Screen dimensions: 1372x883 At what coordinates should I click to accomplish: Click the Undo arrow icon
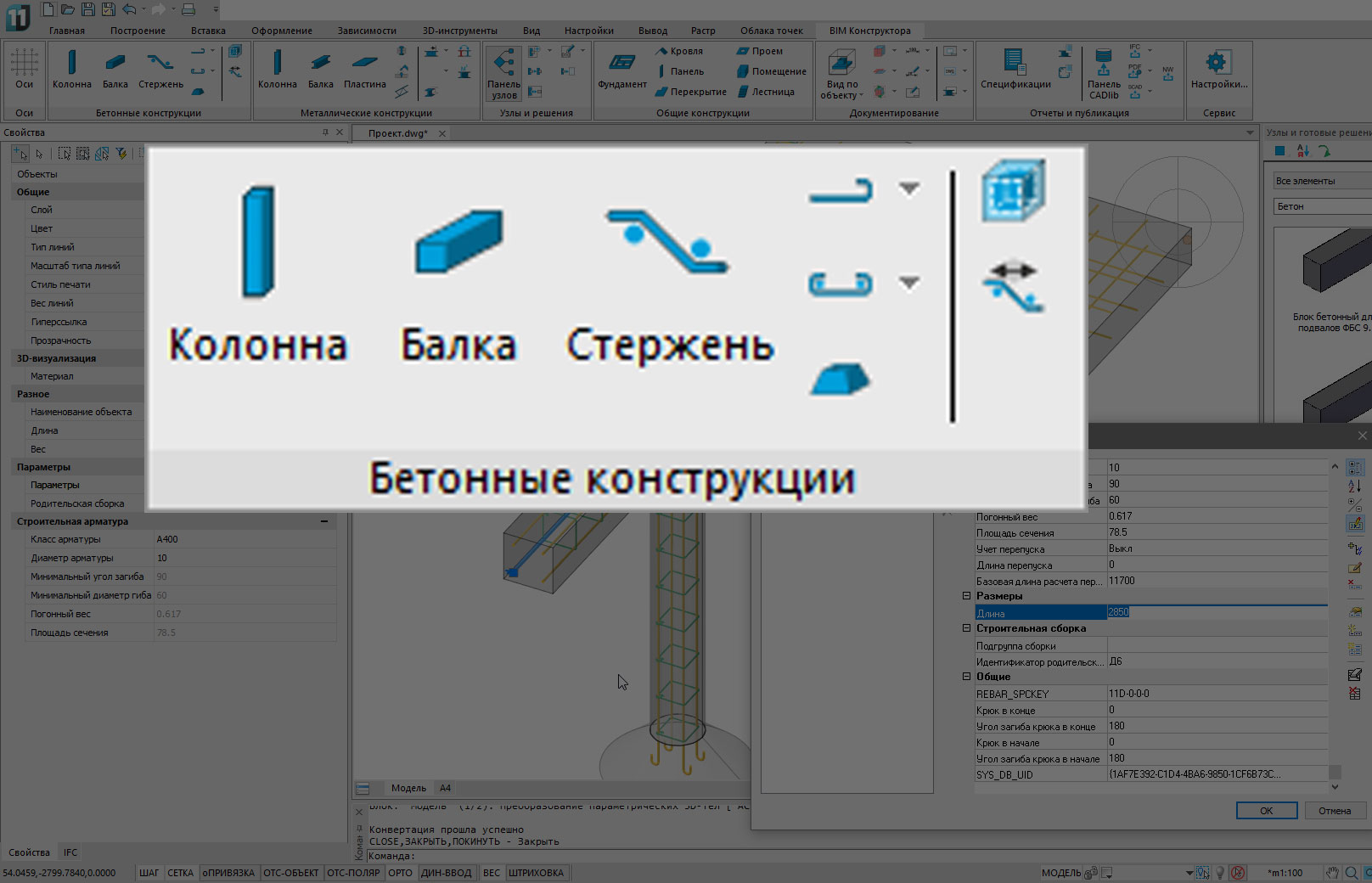pyautogui.click(x=129, y=9)
